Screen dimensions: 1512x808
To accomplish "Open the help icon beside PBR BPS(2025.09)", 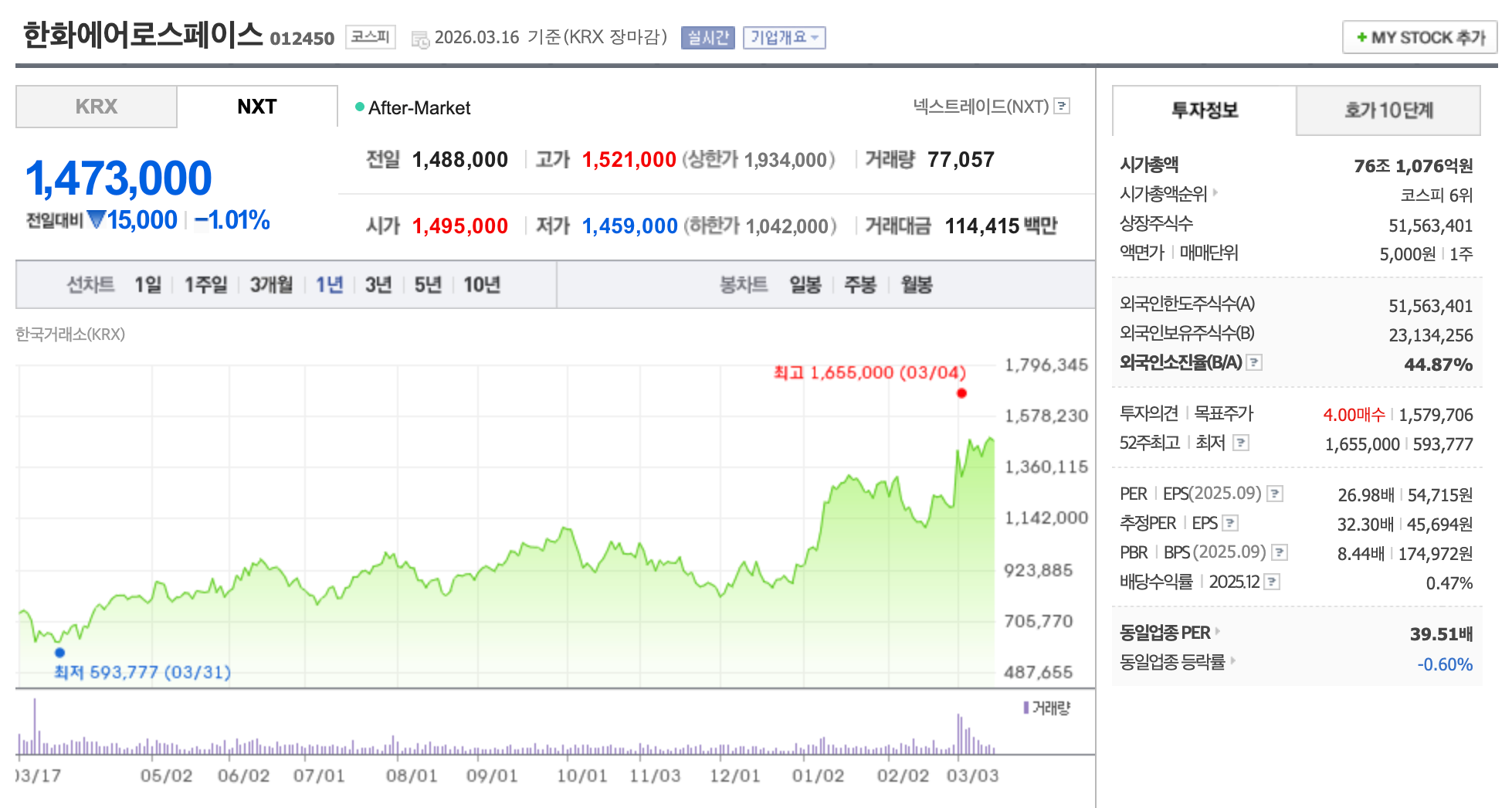I will coord(1280,552).
